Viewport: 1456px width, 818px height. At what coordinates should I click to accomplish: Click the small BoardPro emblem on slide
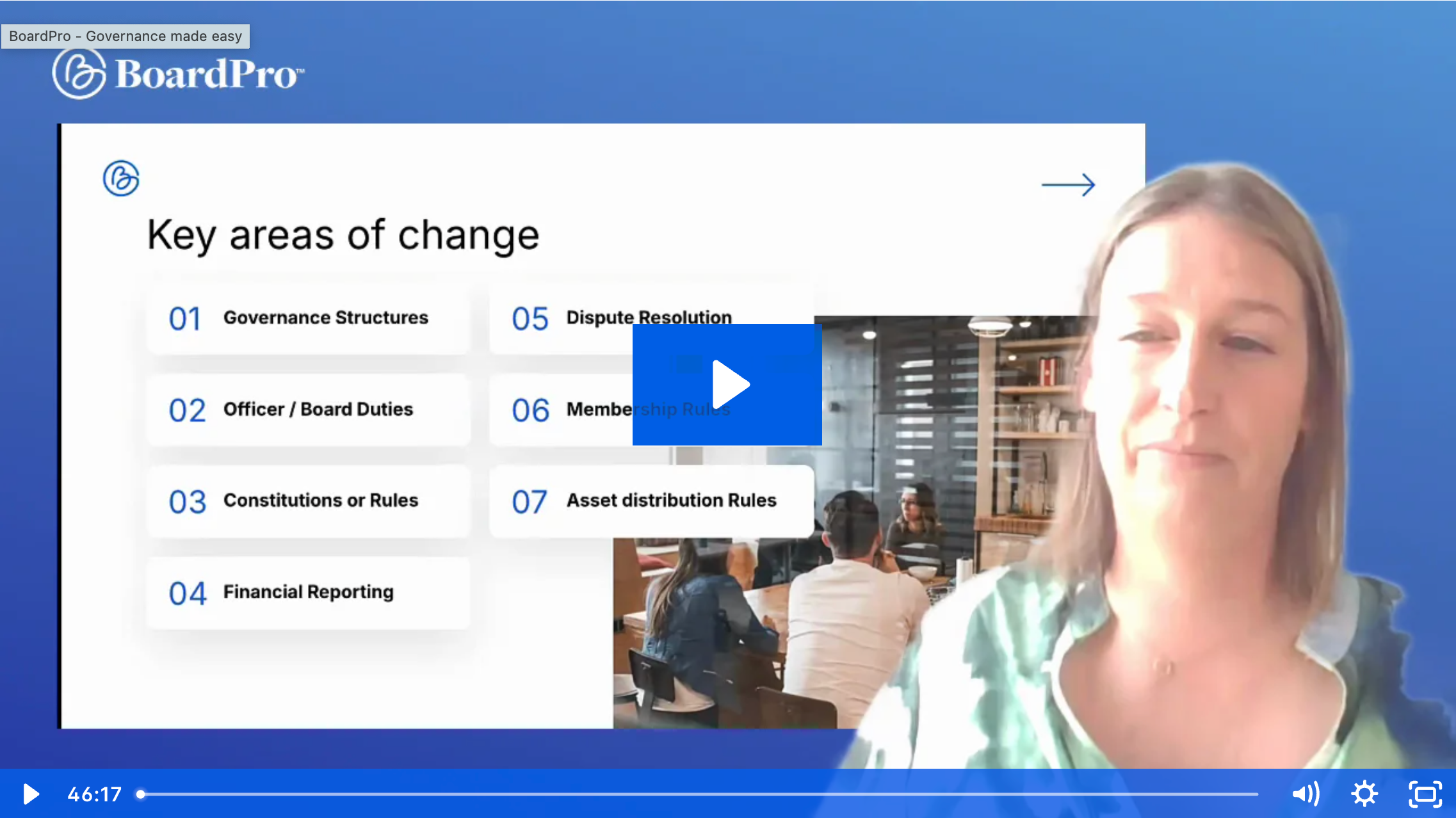(121, 178)
